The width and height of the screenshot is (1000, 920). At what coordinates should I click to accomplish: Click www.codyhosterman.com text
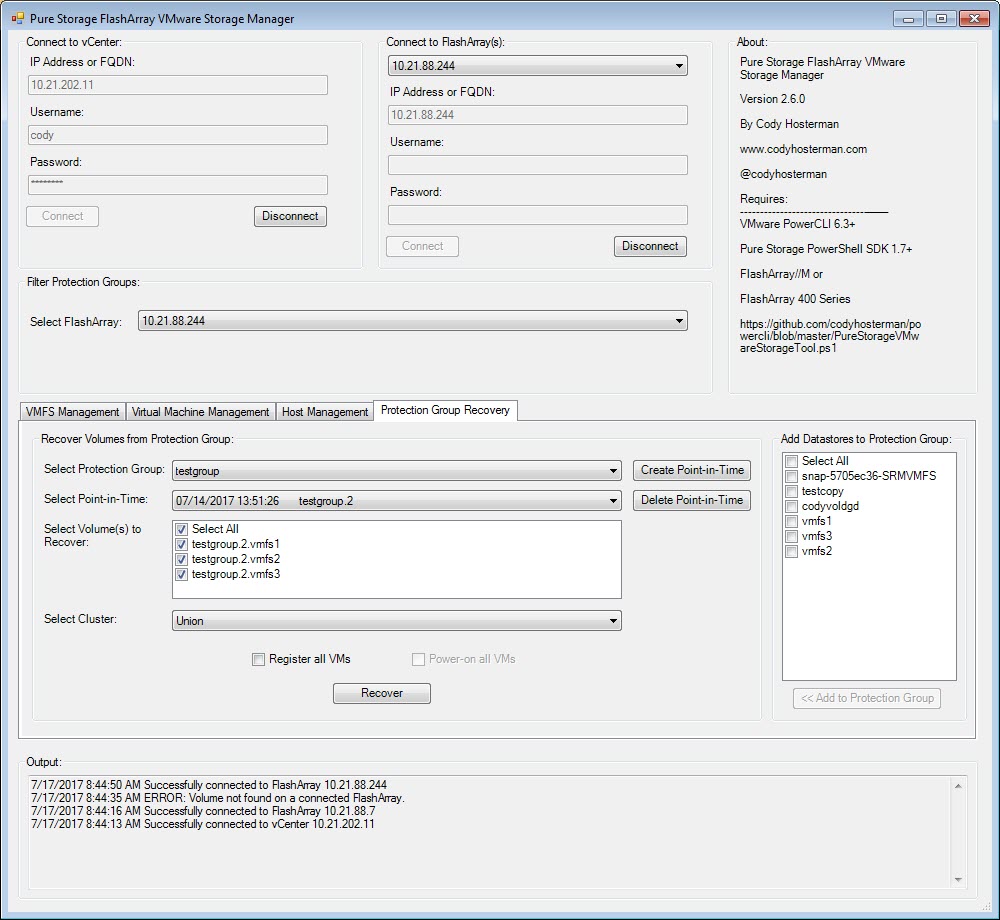point(803,149)
